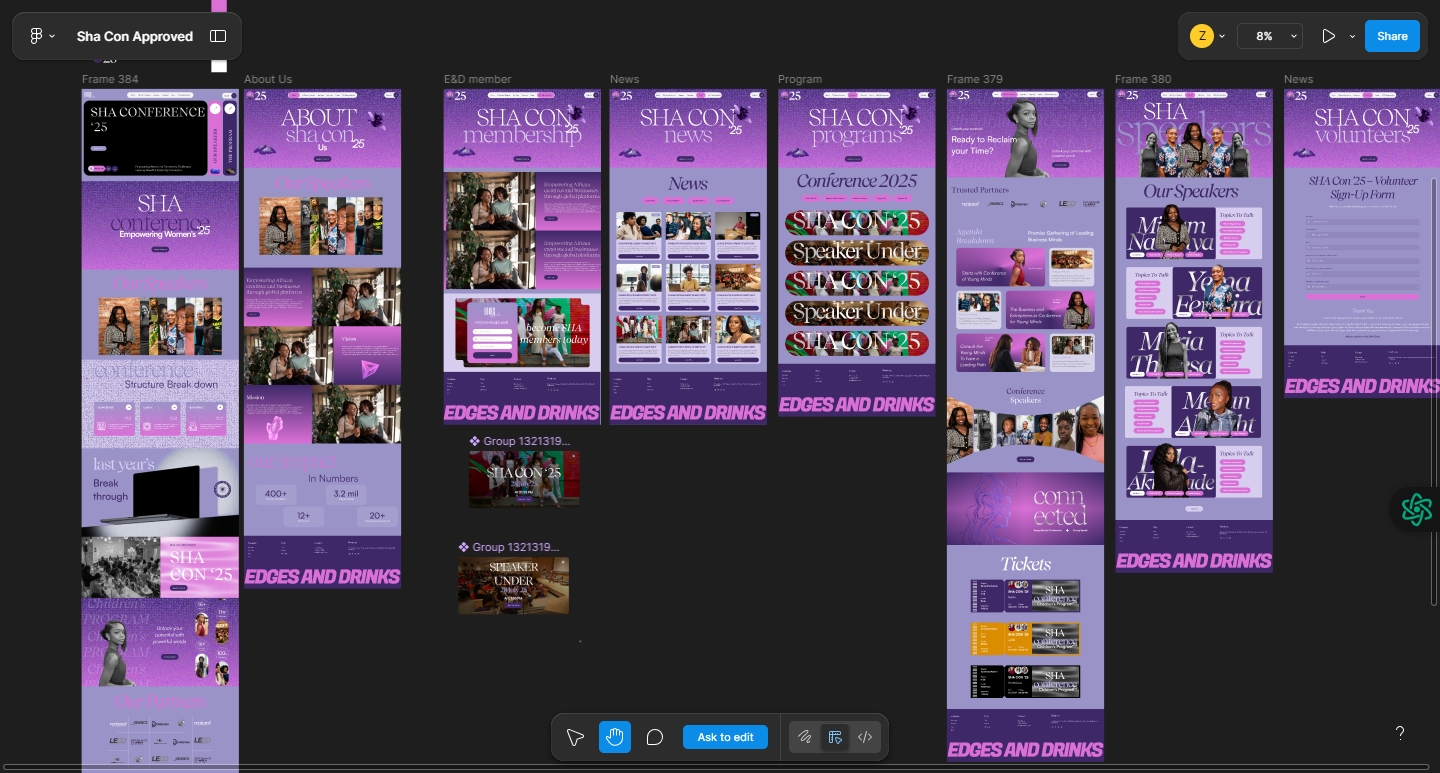Click the SPEAKER UNDER group thumbnail
Screen dimensions: 1440x773
pyautogui.click(x=513, y=585)
